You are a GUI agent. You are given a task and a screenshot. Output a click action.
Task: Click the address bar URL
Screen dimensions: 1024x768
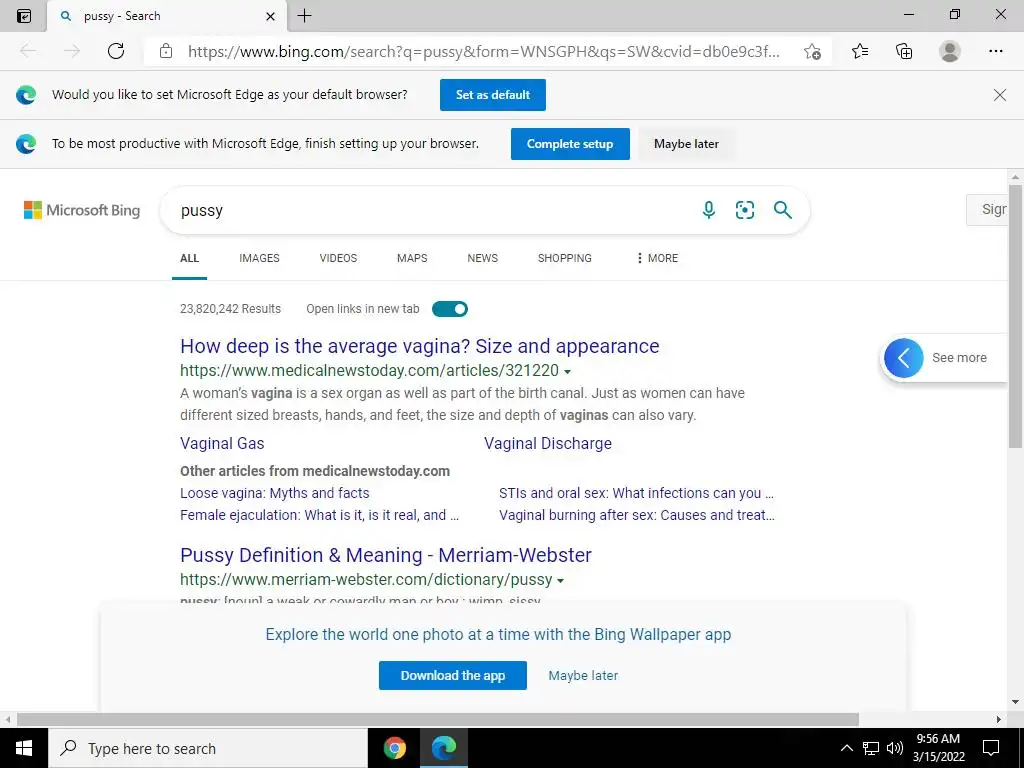(483, 52)
